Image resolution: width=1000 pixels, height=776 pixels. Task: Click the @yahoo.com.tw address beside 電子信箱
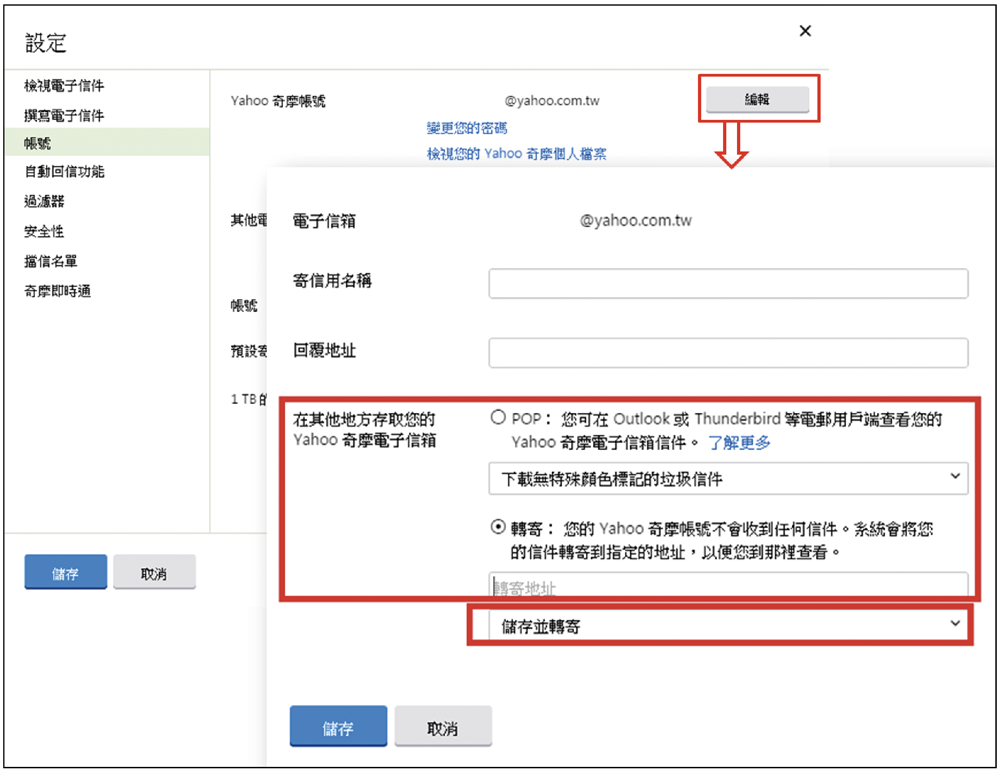(x=635, y=221)
